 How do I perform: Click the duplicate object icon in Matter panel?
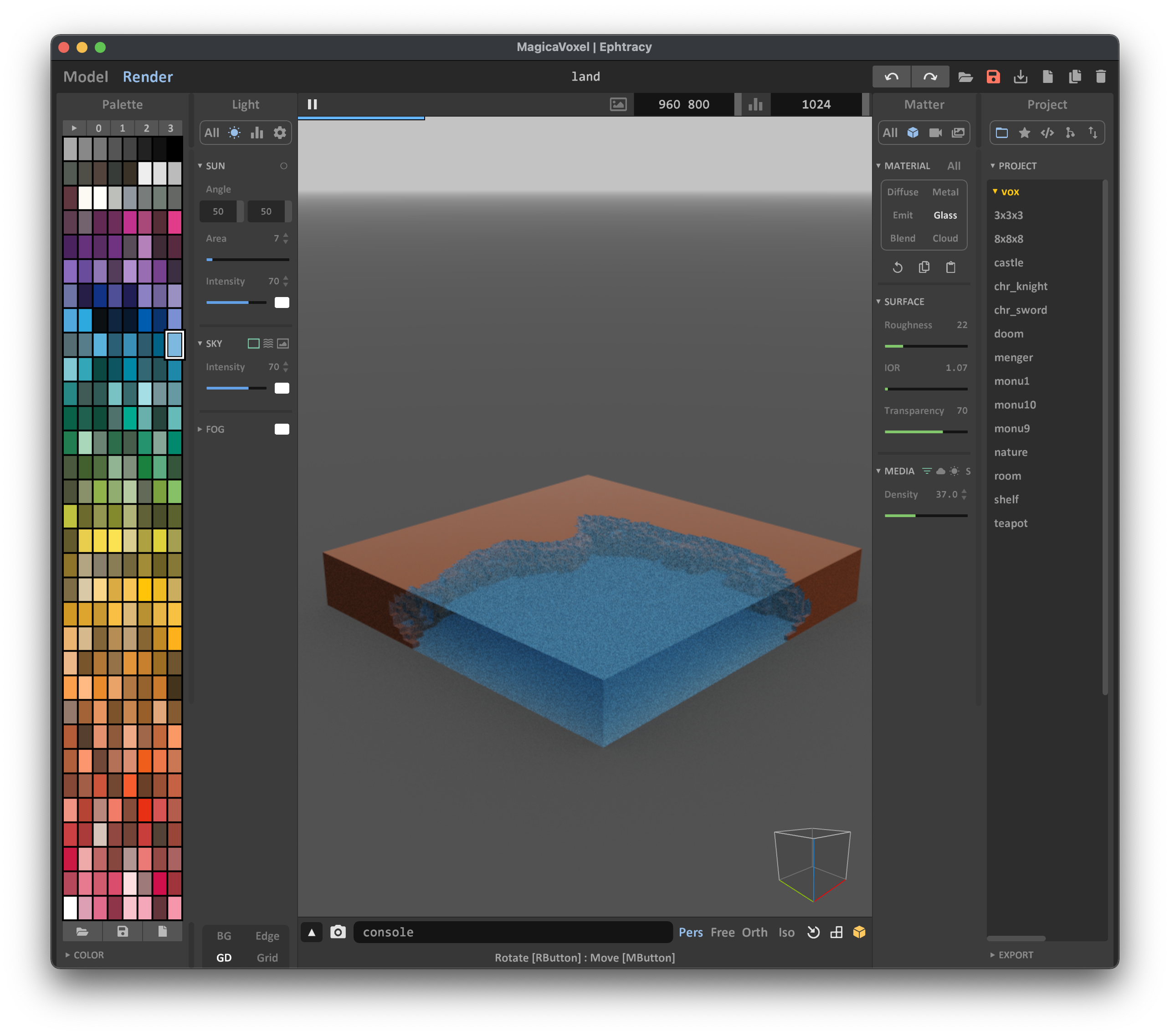click(x=923, y=267)
